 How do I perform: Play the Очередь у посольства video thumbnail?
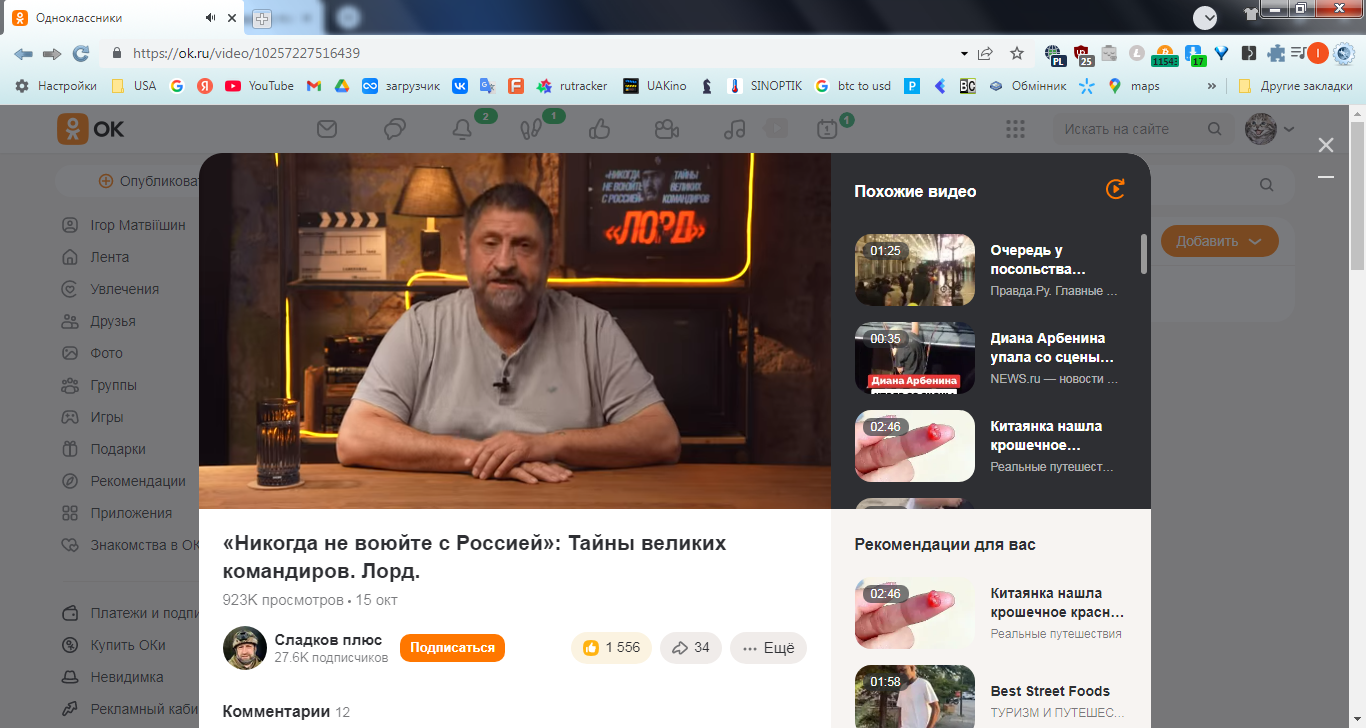coord(915,270)
